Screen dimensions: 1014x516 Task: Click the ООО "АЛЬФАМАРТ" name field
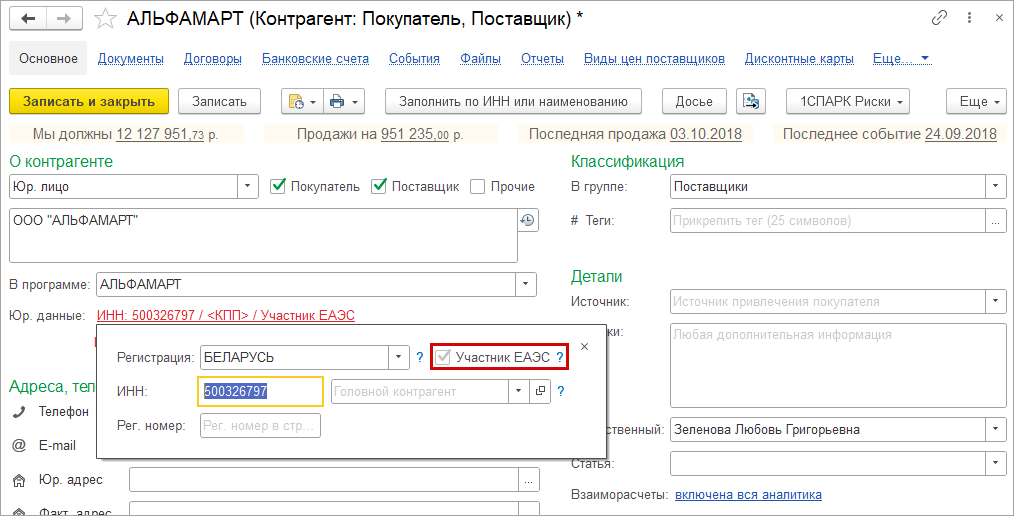264,235
